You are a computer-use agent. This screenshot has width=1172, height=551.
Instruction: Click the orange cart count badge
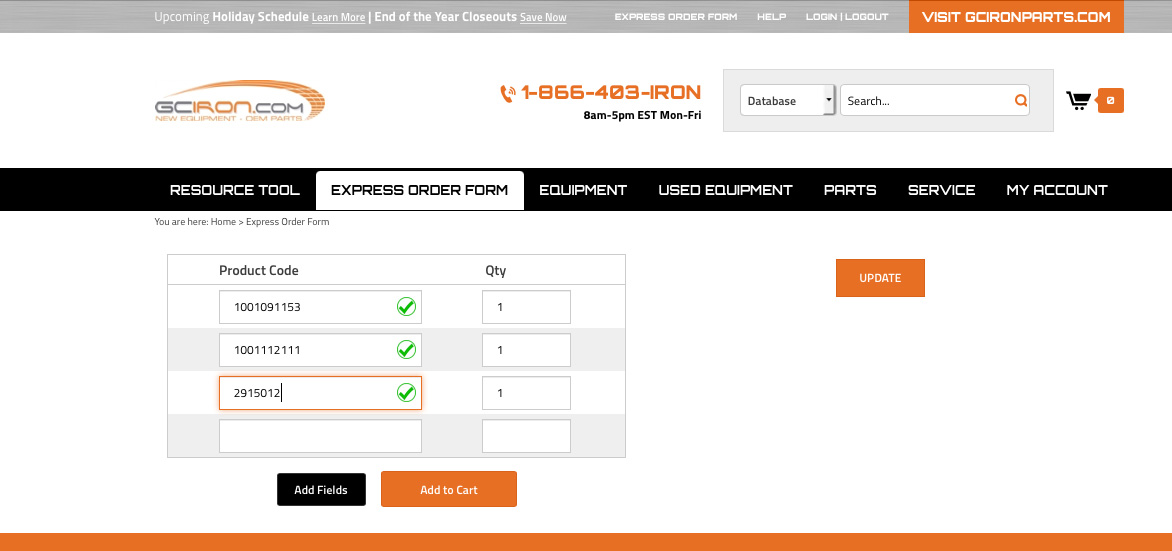1110,100
